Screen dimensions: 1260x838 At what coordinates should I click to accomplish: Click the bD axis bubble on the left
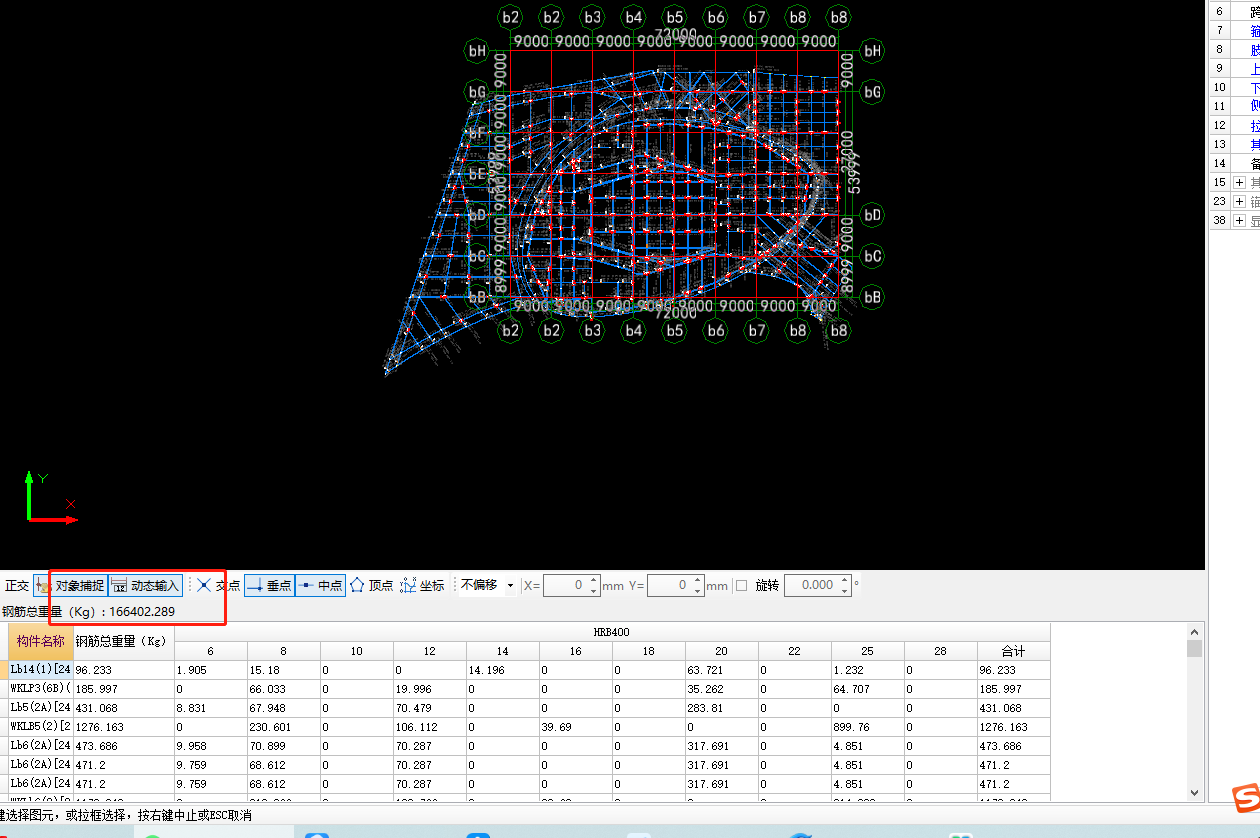pyautogui.click(x=477, y=215)
